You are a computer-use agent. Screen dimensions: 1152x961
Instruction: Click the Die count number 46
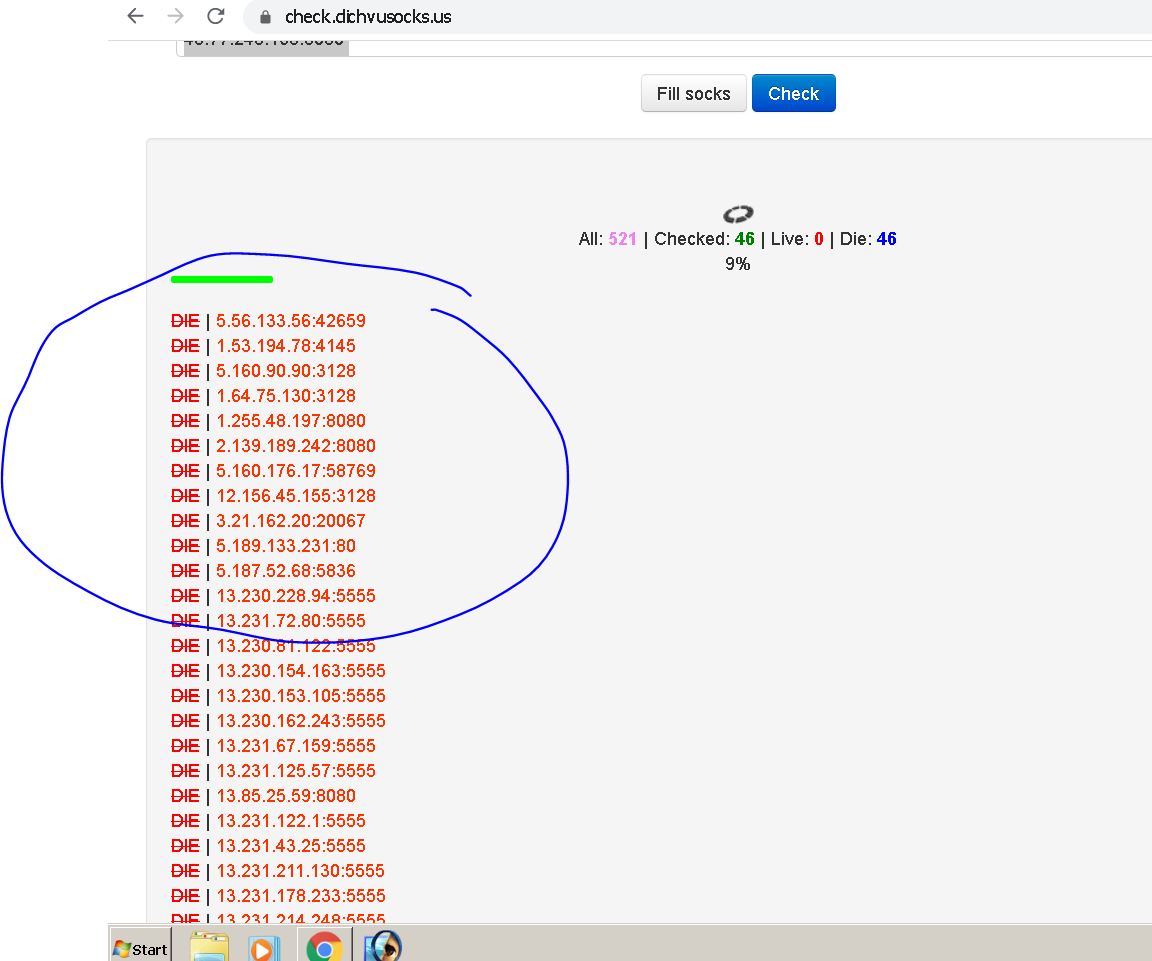[x=886, y=239]
